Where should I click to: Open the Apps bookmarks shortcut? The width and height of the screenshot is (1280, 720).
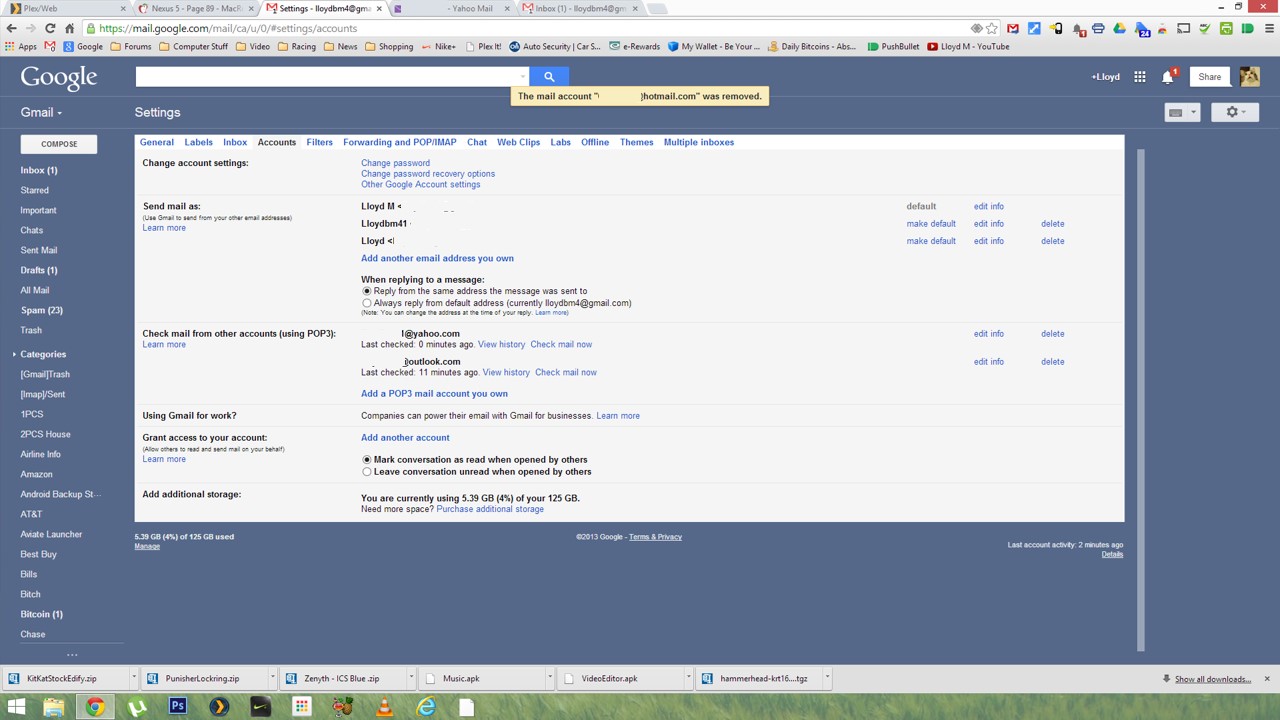[x=21, y=47]
